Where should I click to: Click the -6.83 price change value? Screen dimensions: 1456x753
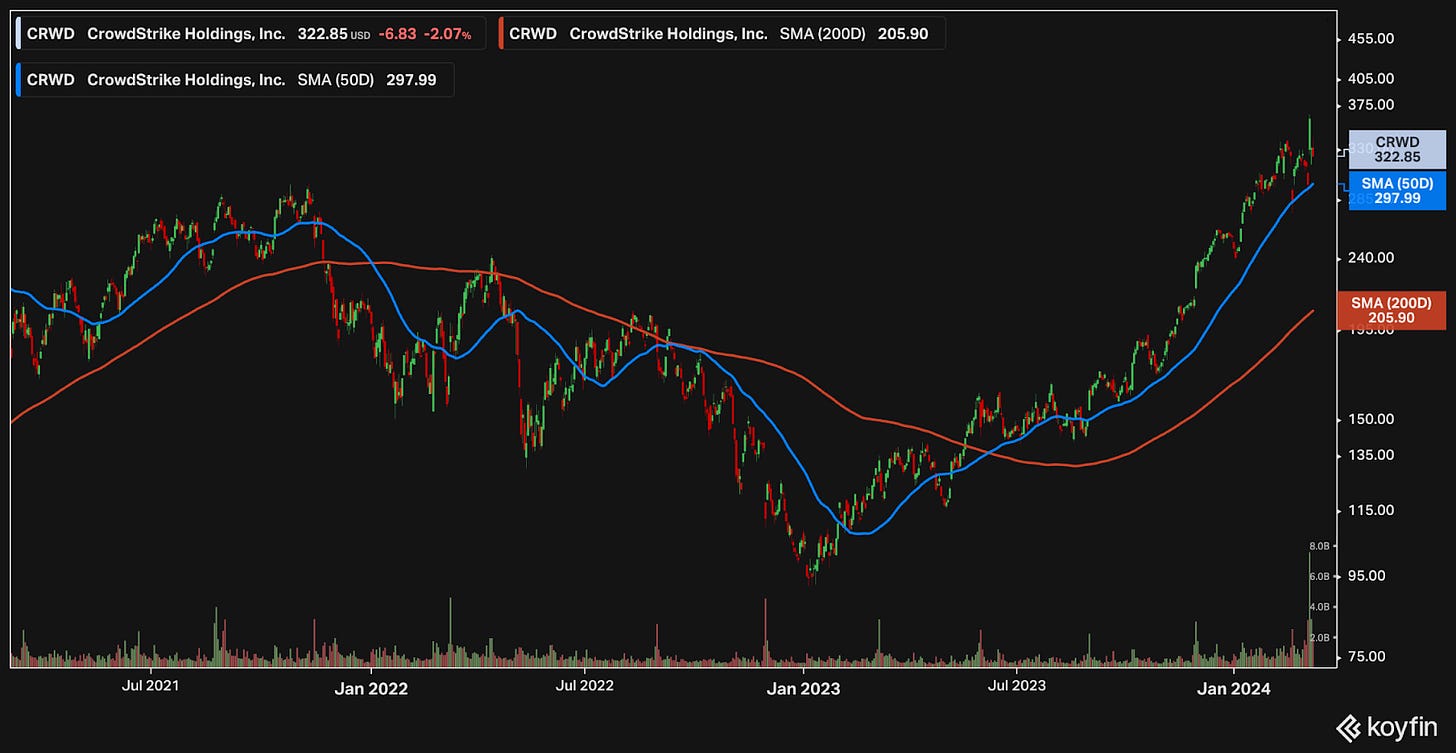[397, 34]
